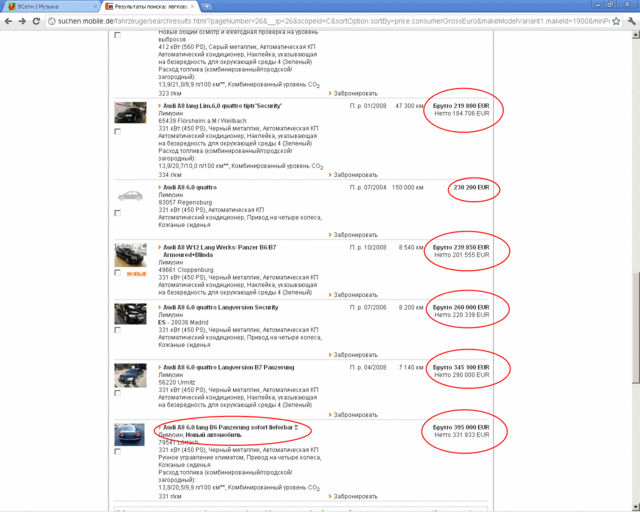The image size is (640, 512).
Task: Bookmark this page with the star icon
Action: coord(616,21)
